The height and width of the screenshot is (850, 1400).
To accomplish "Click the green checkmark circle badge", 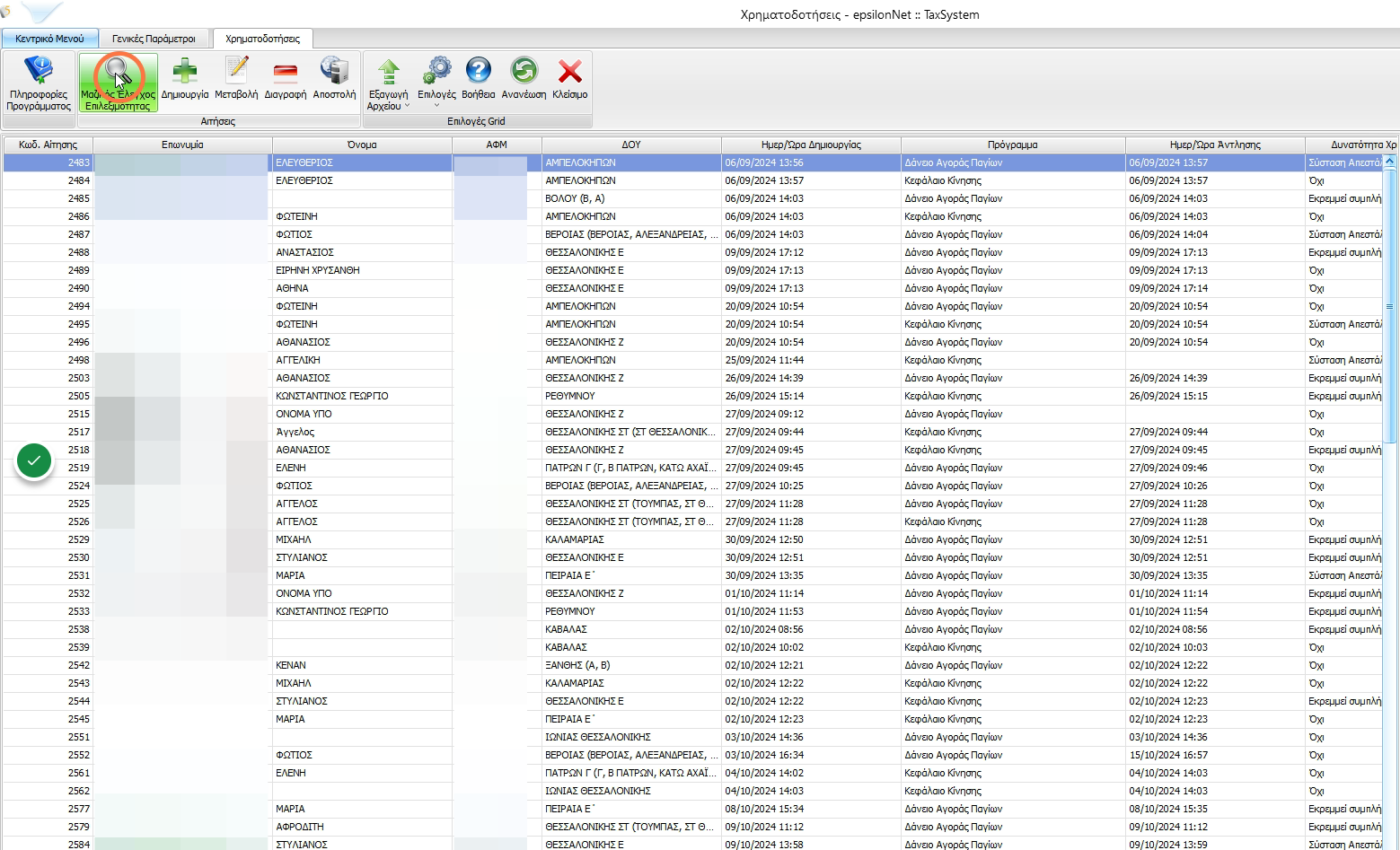I will [x=34, y=461].
